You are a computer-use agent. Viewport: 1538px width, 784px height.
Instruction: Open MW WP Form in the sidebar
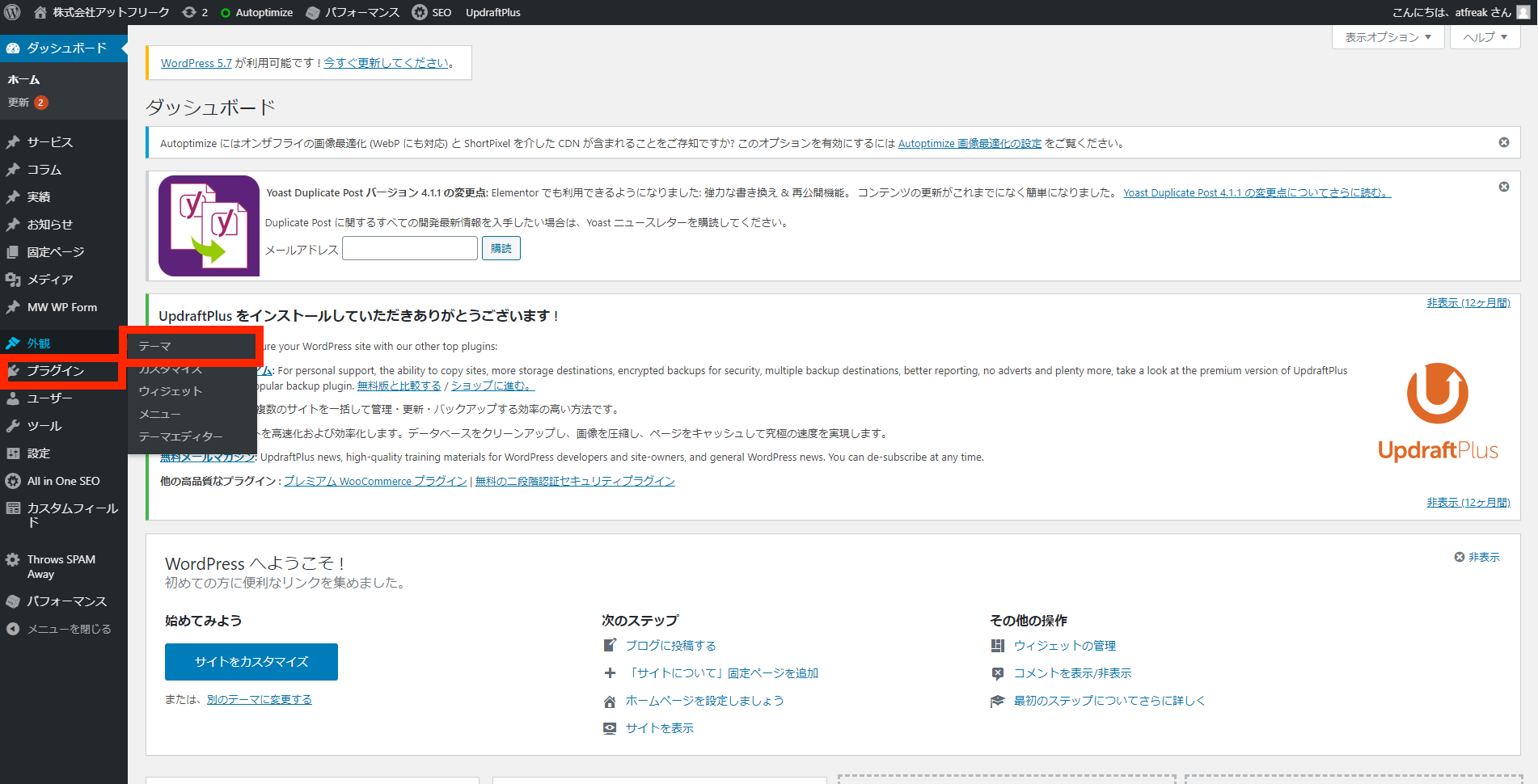coord(64,307)
